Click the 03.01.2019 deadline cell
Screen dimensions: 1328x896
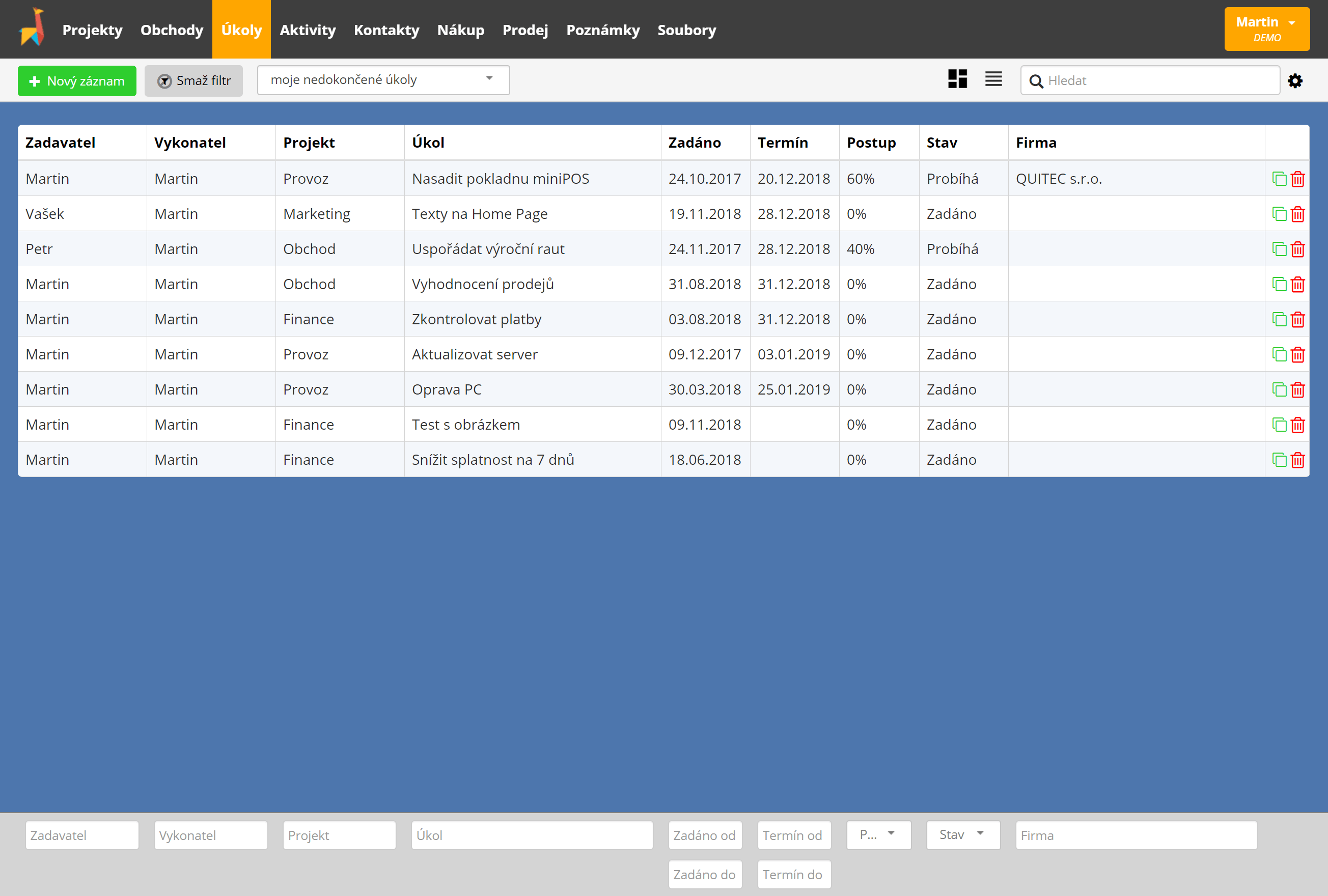[794, 354]
